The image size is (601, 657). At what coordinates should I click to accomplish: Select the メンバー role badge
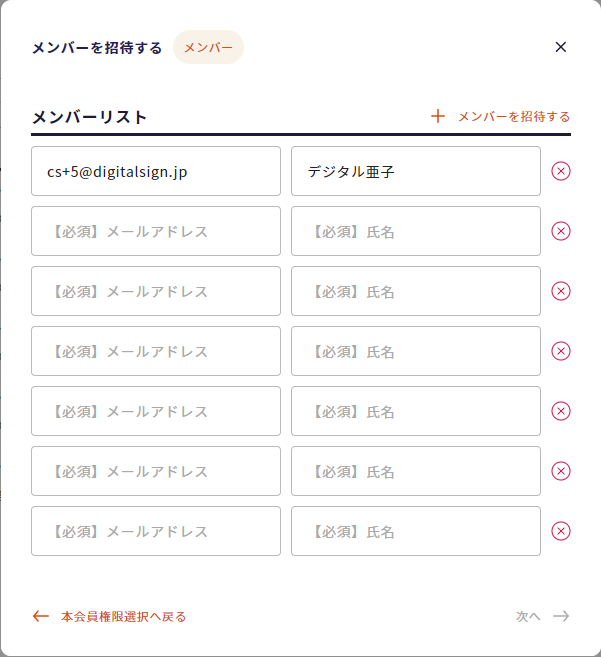pyautogui.click(x=208, y=47)
